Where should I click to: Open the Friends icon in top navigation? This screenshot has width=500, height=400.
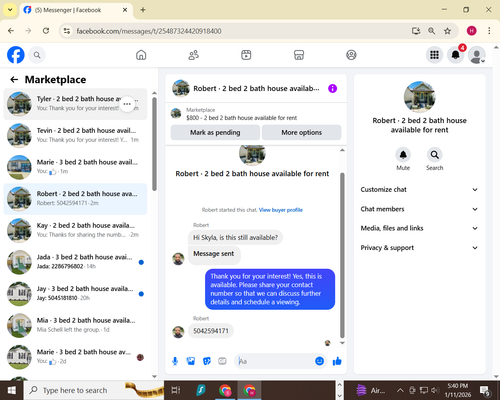click(x=194, y=55)
